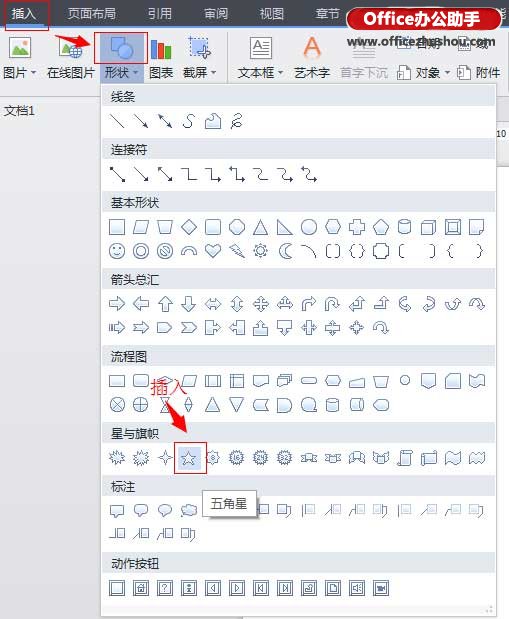Pick the vertical scroll banner shape
509x619 pixels.
pos(405,458)
